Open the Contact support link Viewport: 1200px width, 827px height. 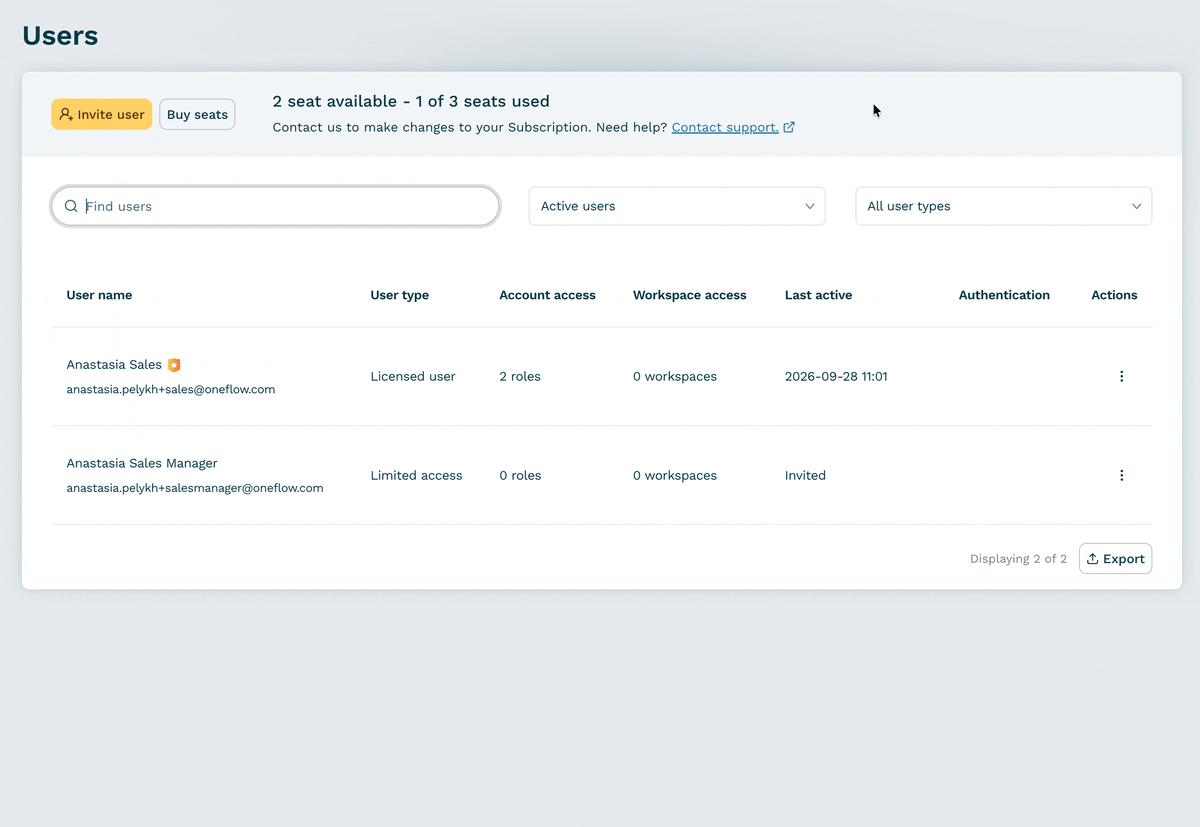(725, 127)
